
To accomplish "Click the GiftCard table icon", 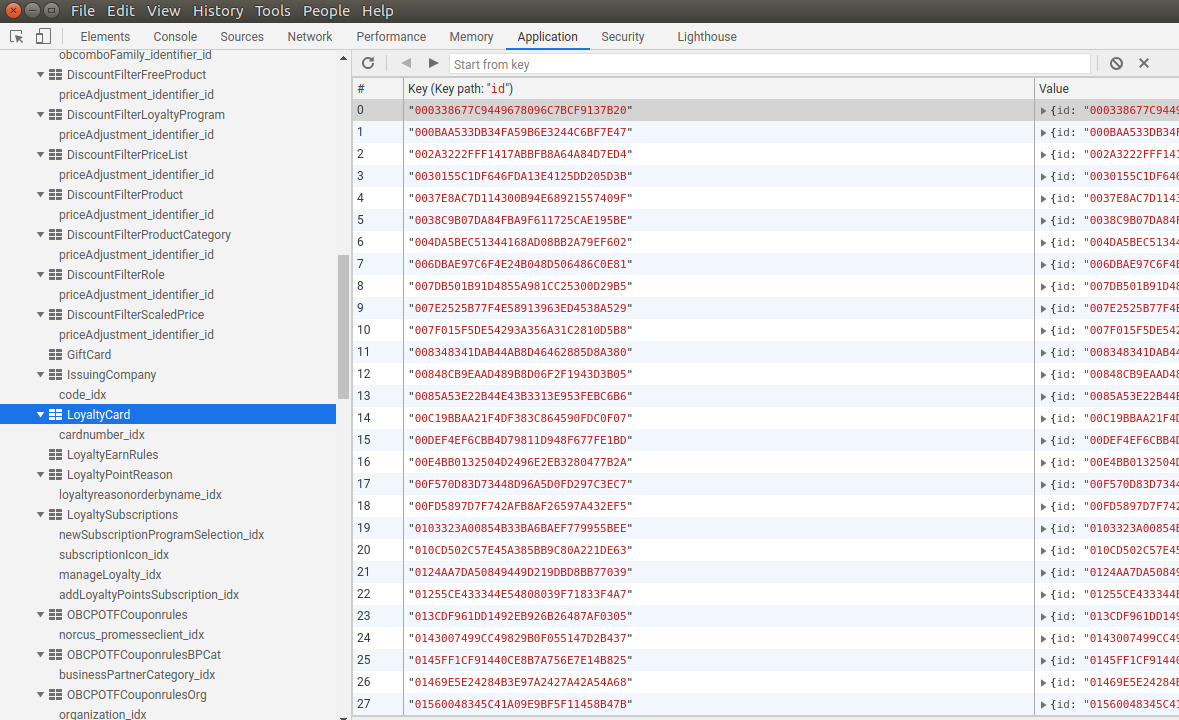I will (56, 355).
